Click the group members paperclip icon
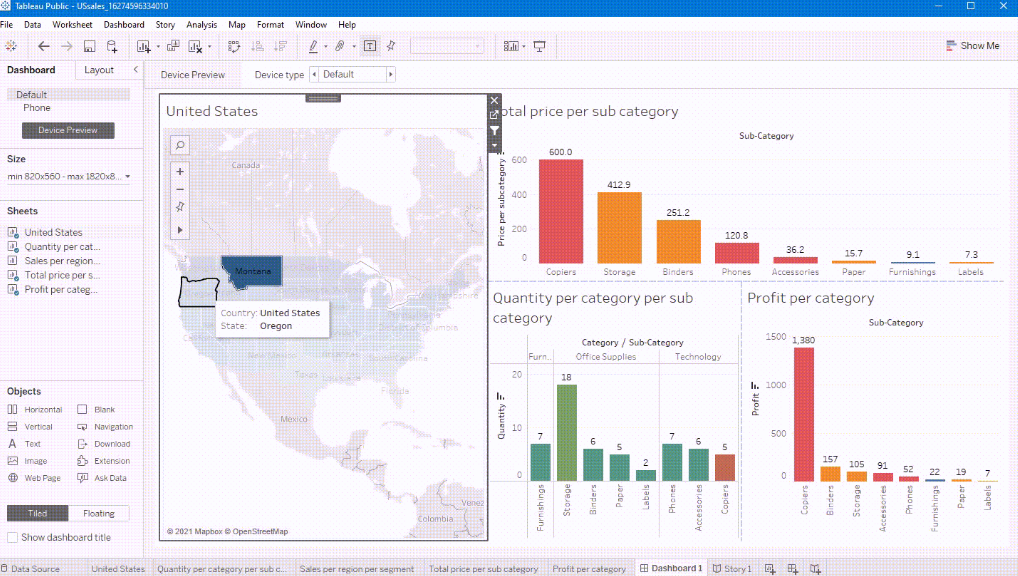Viewport: 1018px width, 576px height. pos(340,46)
